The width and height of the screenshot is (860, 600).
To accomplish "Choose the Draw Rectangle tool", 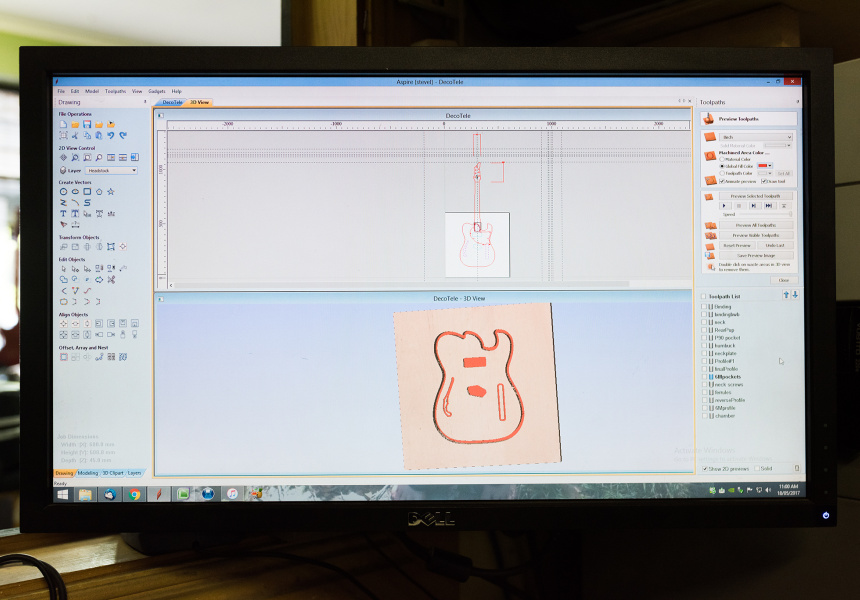I will [x=87, y=191].
